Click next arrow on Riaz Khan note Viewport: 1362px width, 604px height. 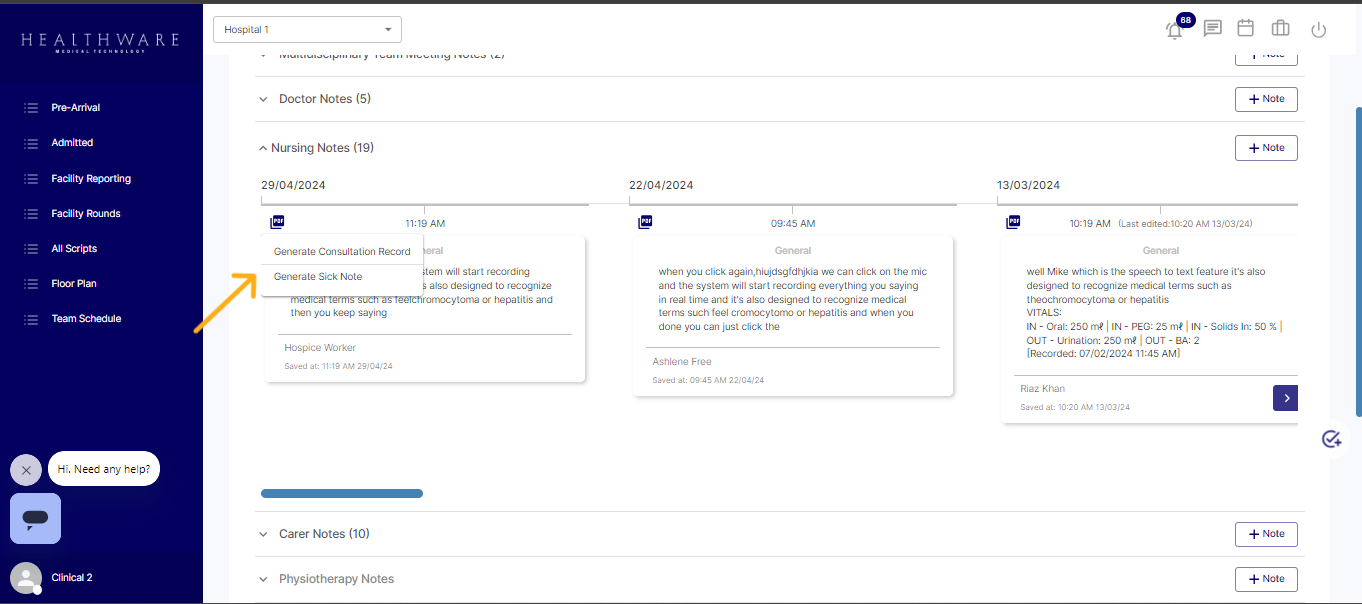click(x=1286, y=398)
